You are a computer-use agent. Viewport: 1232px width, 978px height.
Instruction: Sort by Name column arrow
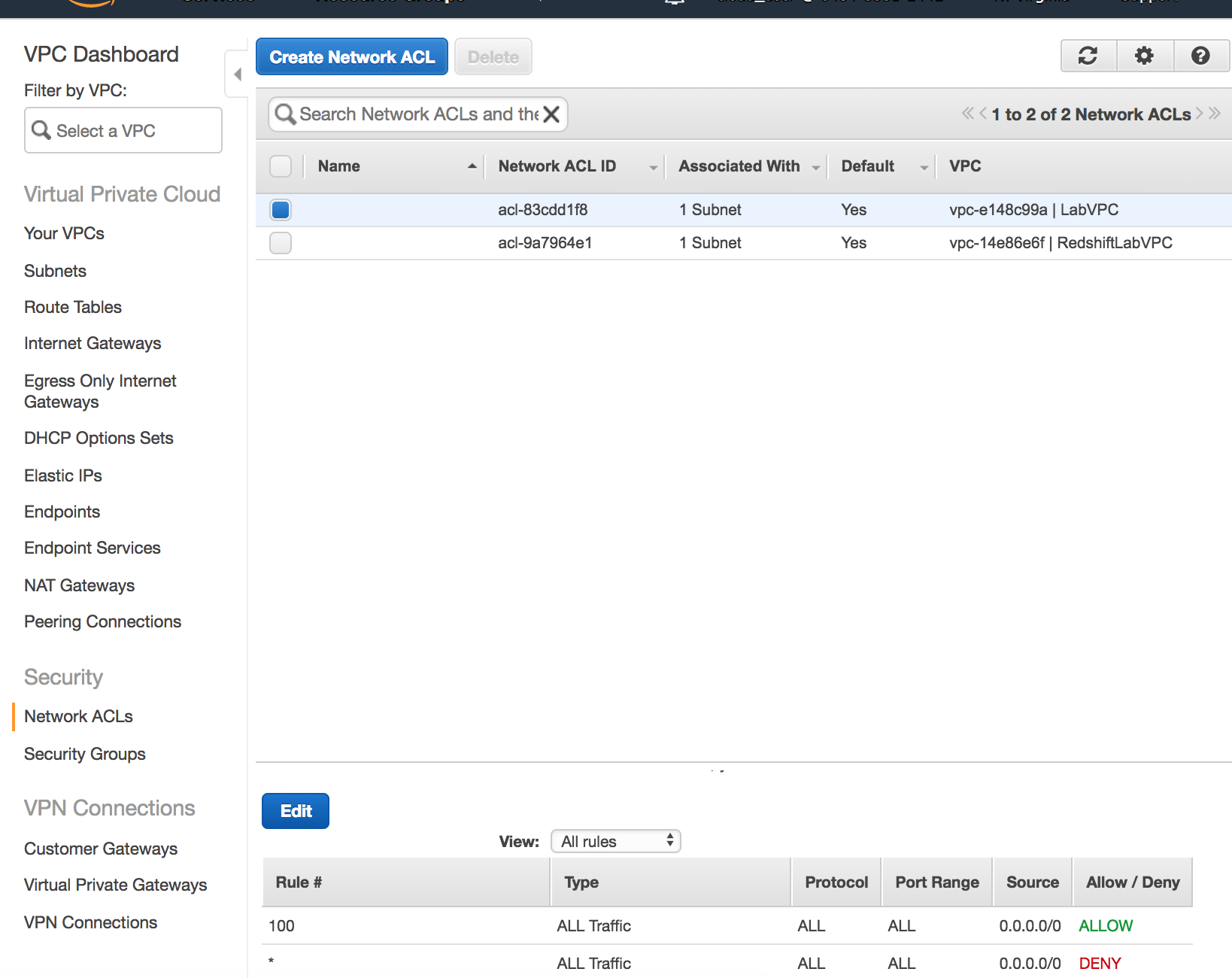pos(472,166)
